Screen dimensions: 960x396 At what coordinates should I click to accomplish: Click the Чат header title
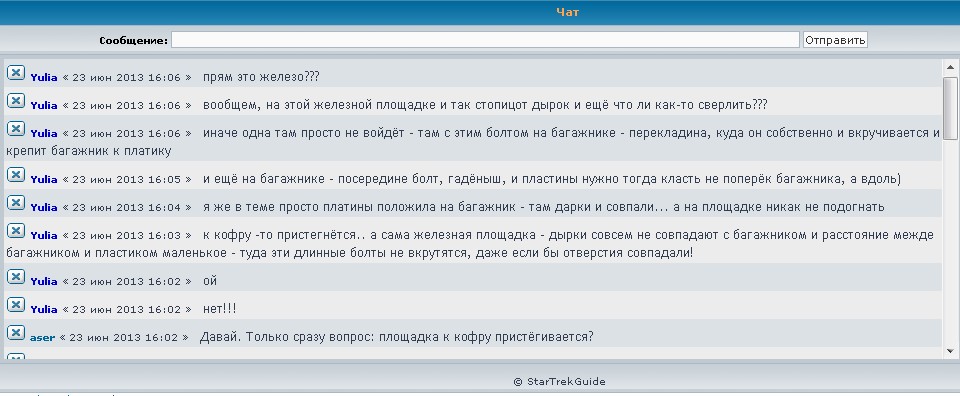point(568,12)
